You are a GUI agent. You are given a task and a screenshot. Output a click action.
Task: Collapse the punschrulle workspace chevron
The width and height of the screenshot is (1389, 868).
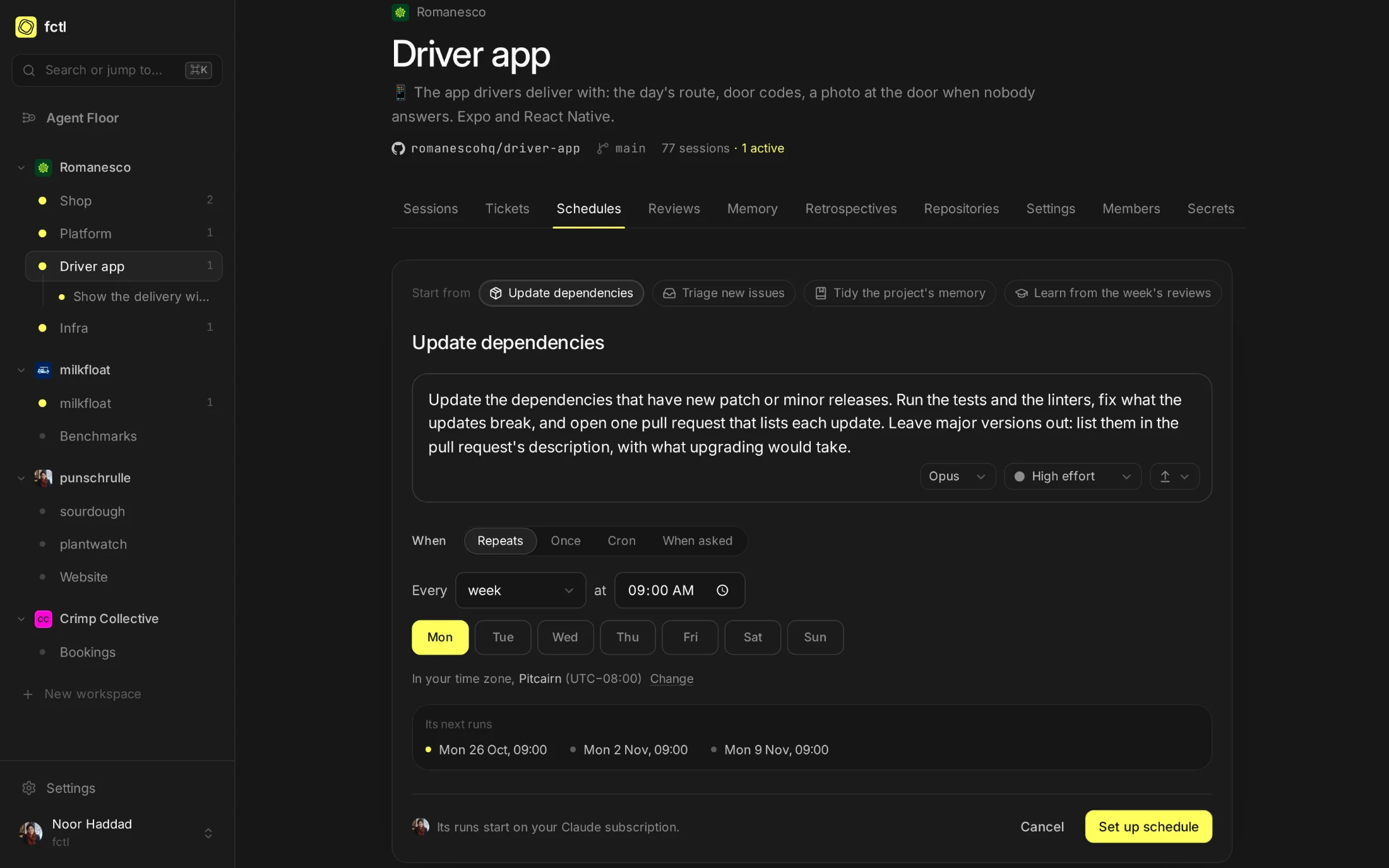point(21,479)
